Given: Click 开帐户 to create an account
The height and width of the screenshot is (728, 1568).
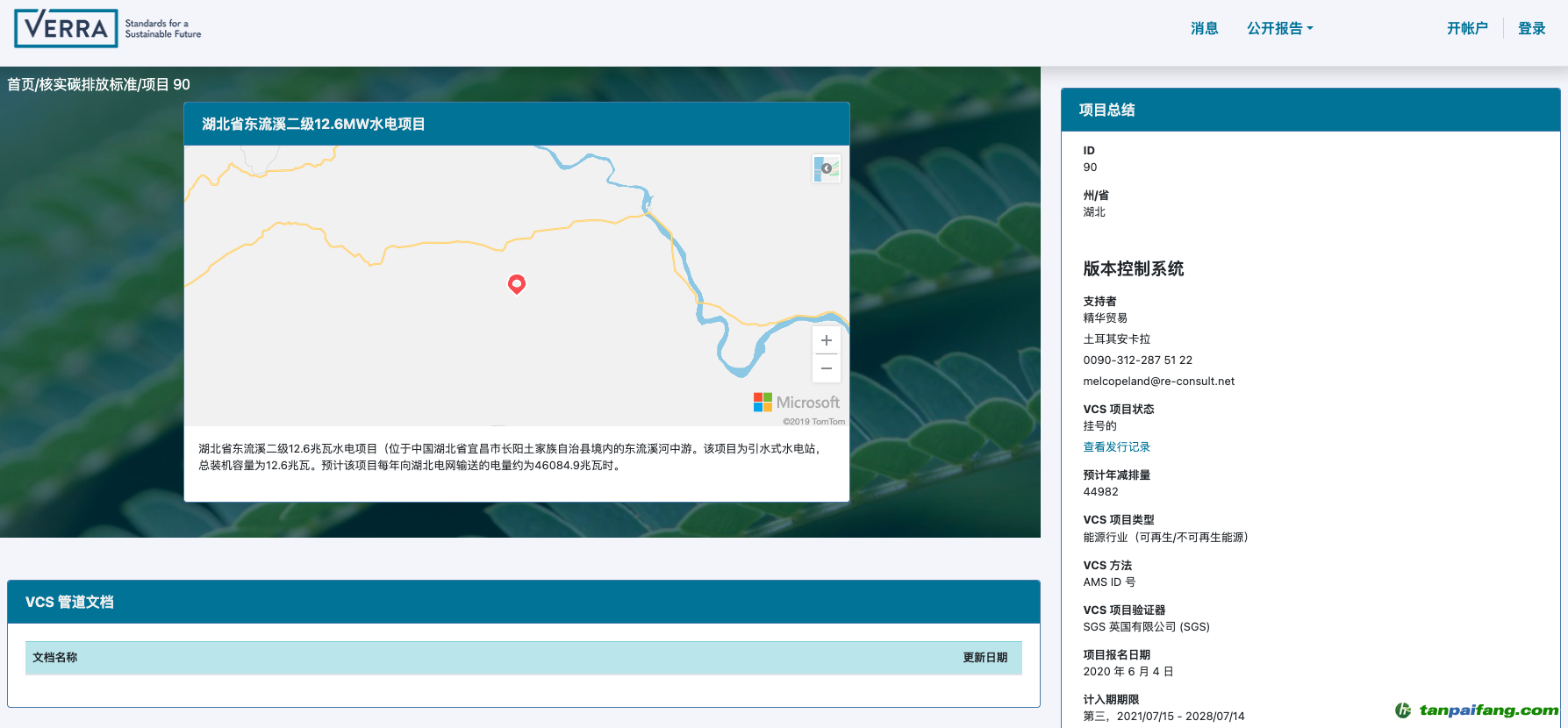Looking at the screenshot, I should pos(1467,28).
